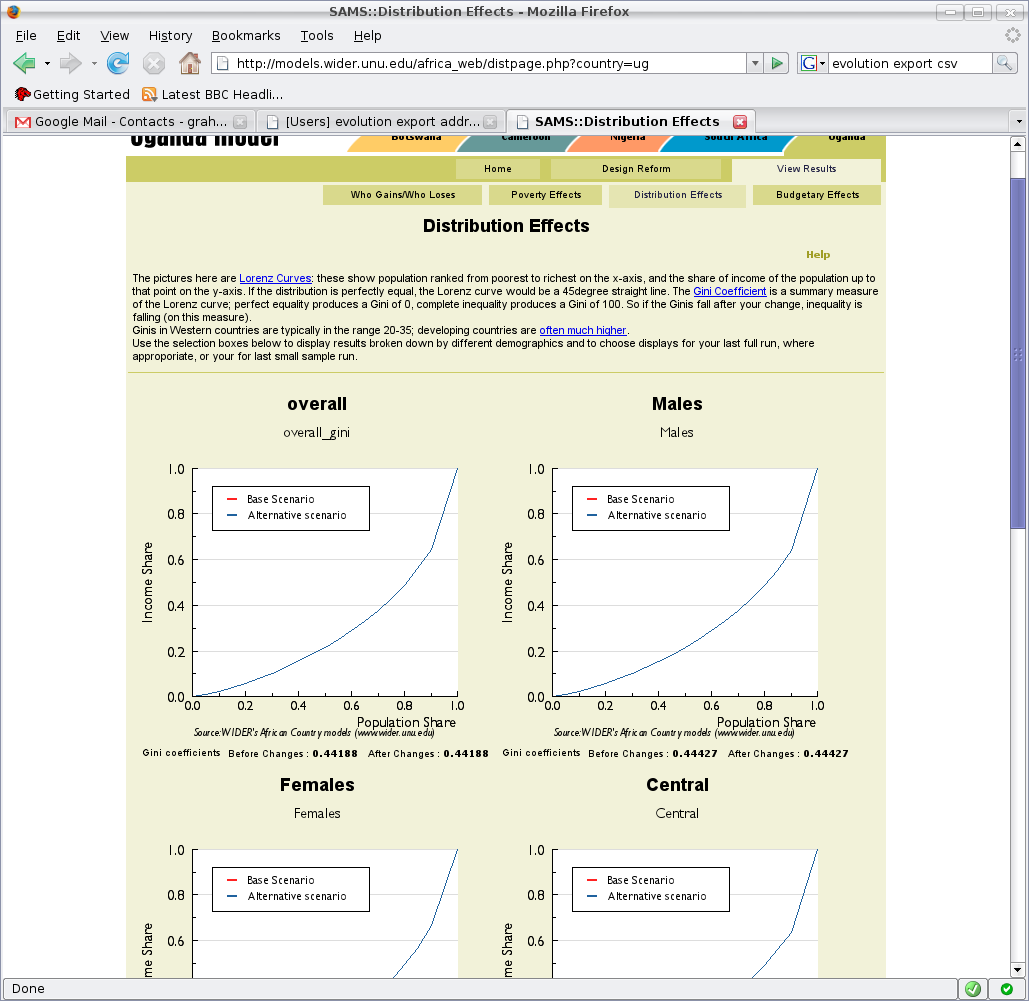Open the list-all-tabs dropdown
1029x1001 pixels.
(x=1018, y=121)
